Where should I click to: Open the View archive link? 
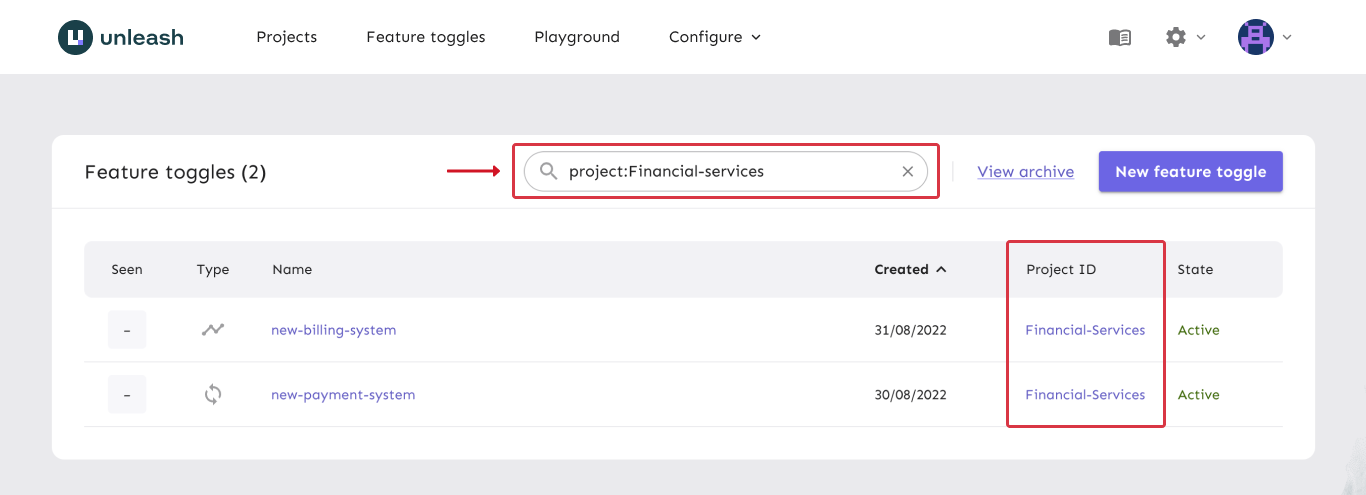point(1025,171)
